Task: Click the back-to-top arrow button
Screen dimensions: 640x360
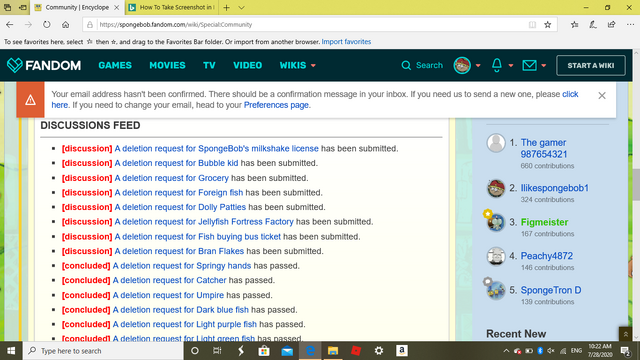Action: [625, 334]
